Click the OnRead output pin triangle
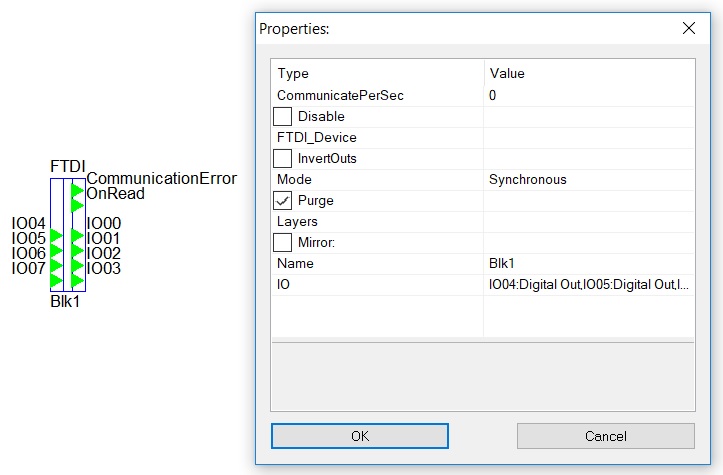This screenshot has height=475, width=723. click(x=77, y=205)
